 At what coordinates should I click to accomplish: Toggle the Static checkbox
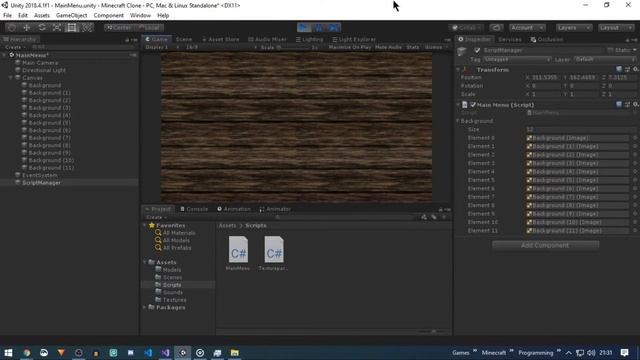coord(611,50)
